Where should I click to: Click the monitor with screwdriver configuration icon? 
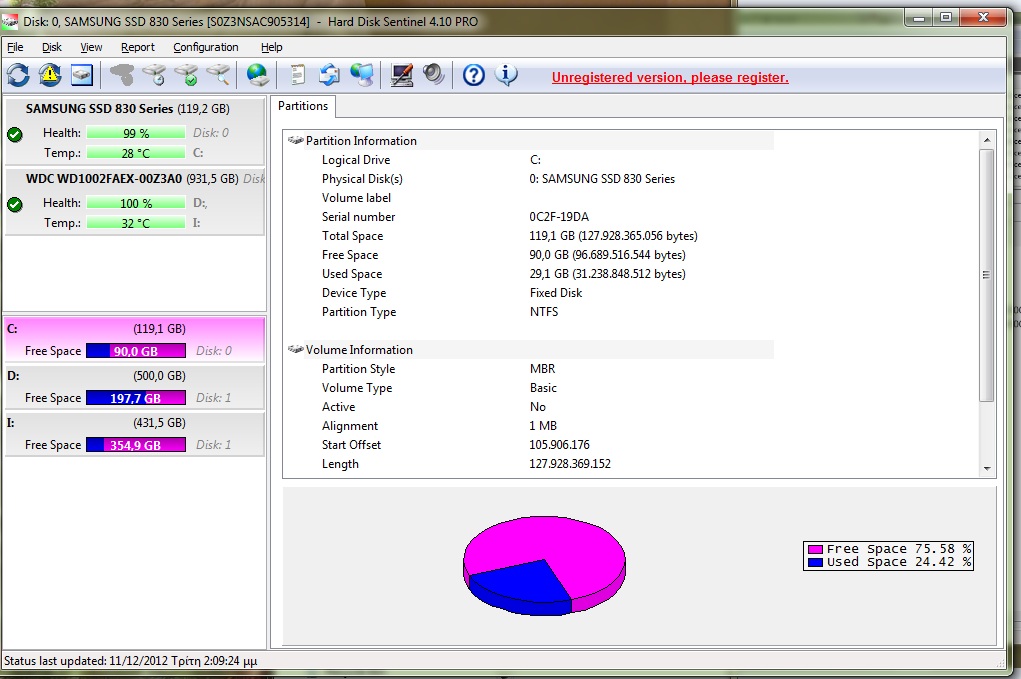click(x=402, y=76)
